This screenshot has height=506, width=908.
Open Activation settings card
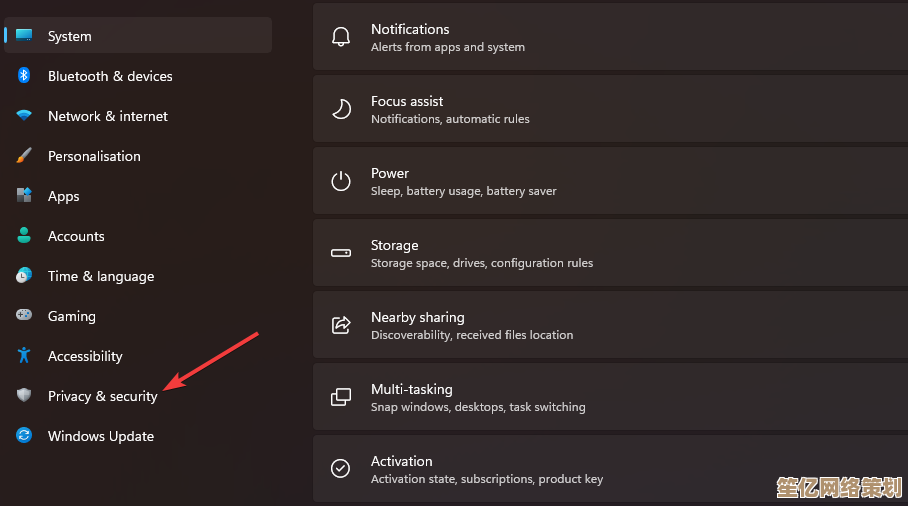[x=610, y=468]
